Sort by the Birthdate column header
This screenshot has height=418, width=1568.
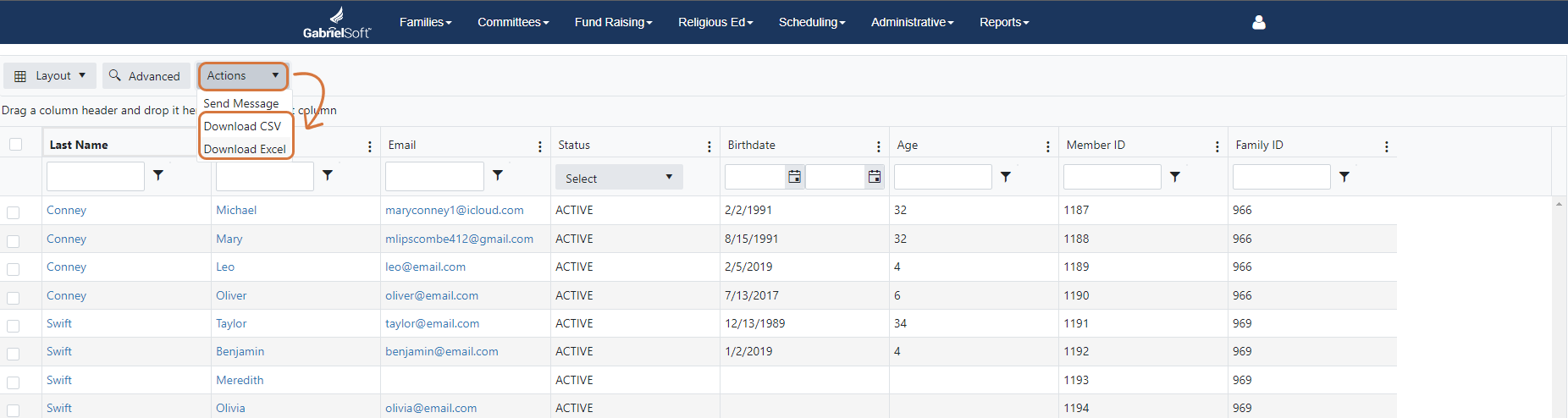(x=752, y=145)
